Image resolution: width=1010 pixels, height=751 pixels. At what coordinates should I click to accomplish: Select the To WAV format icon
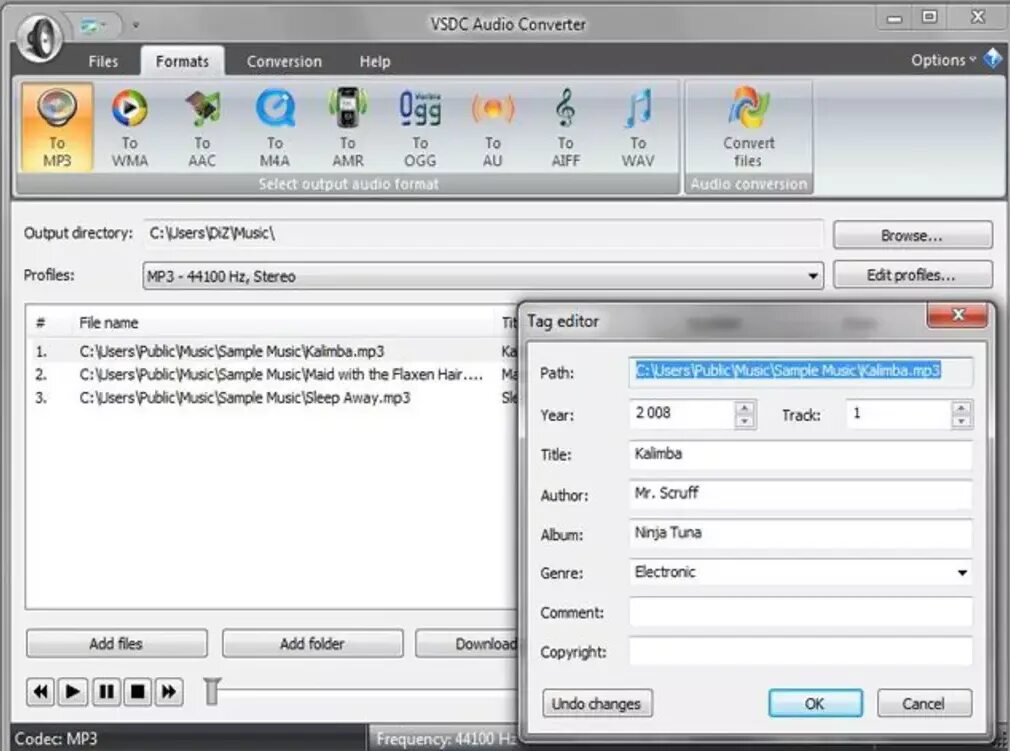[638, 128]
